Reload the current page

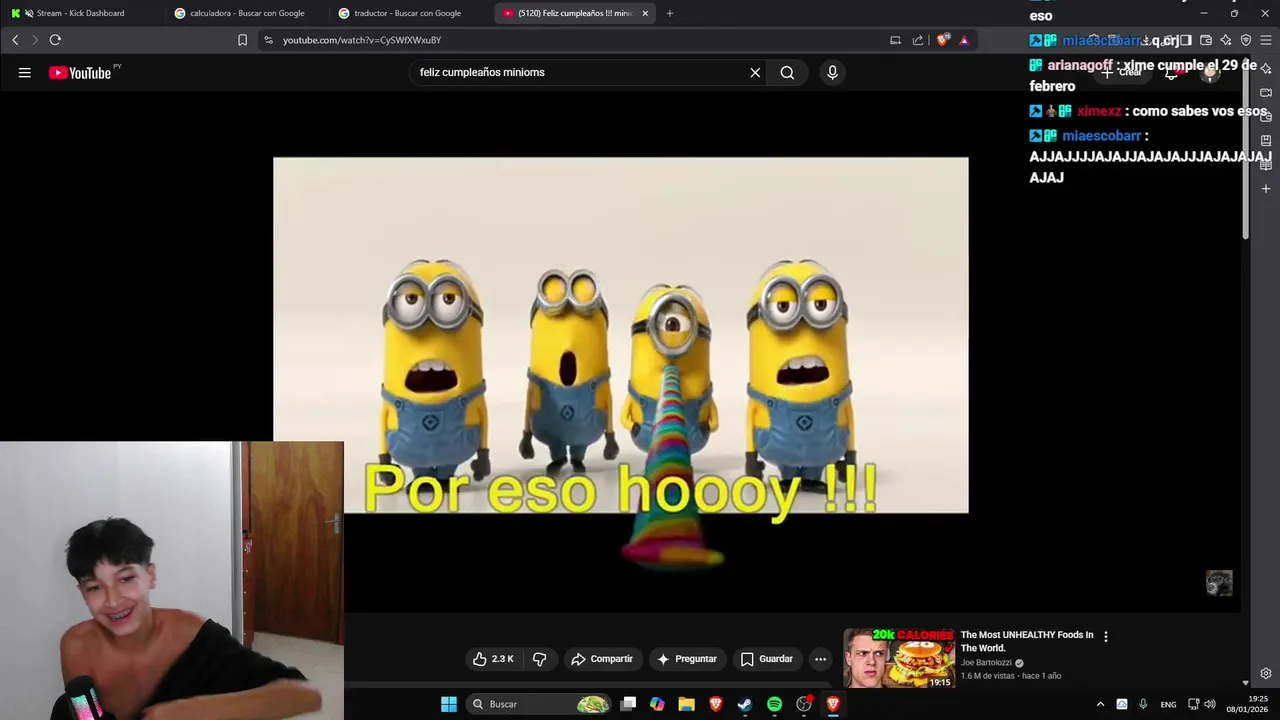(55, 40)
